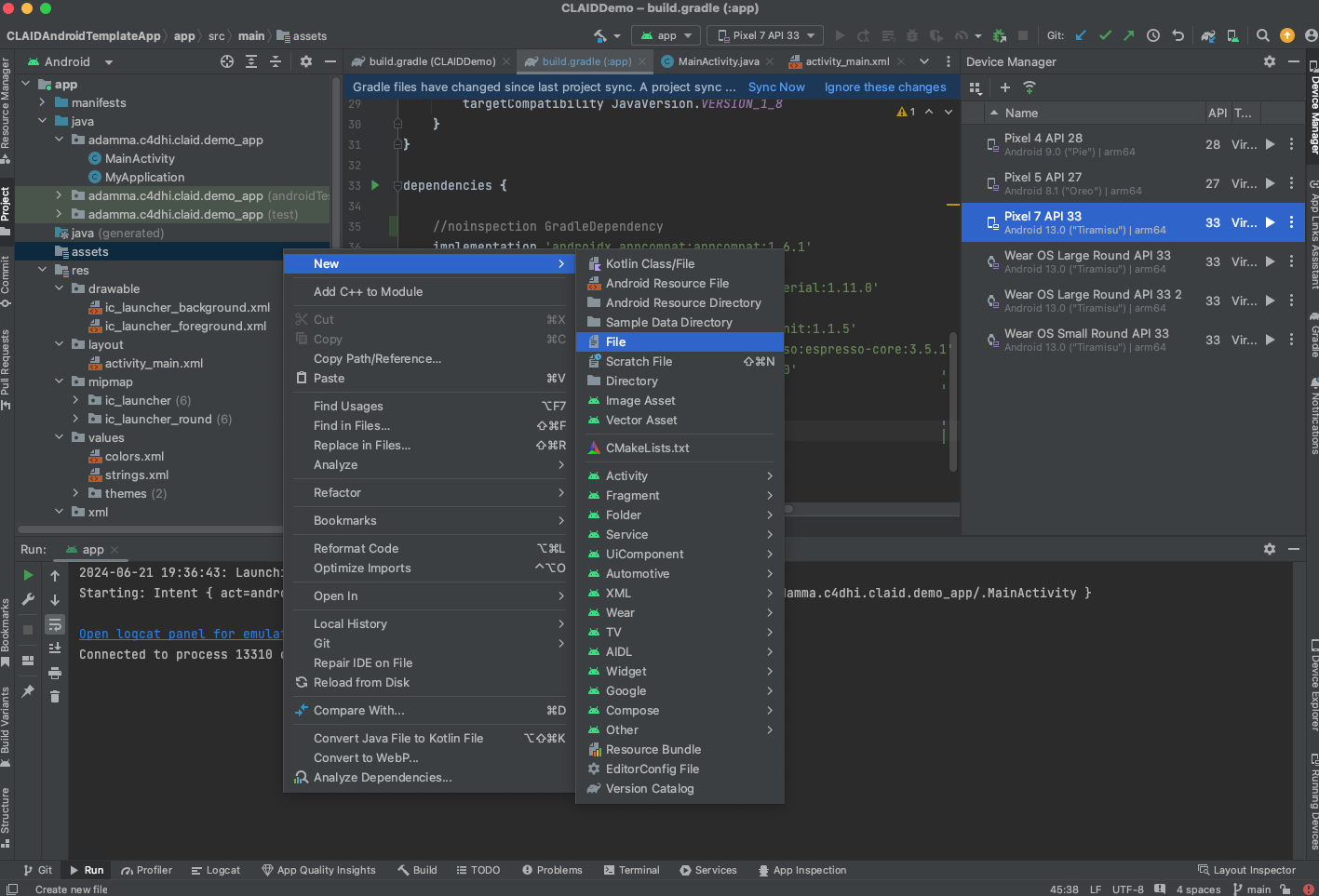Choose Directory in New submenu
This screenshot has width=1319, height=896.
point(680,381)
